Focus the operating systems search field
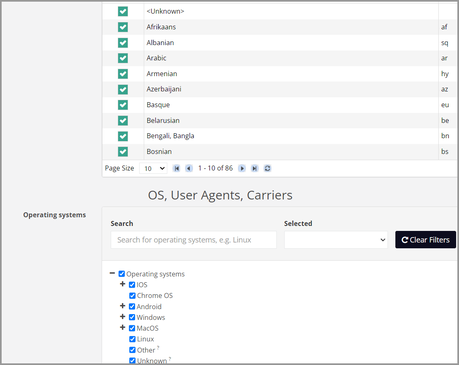Viewport: 459px width, 365px height. pyautogui.click(x=193, y=240)
